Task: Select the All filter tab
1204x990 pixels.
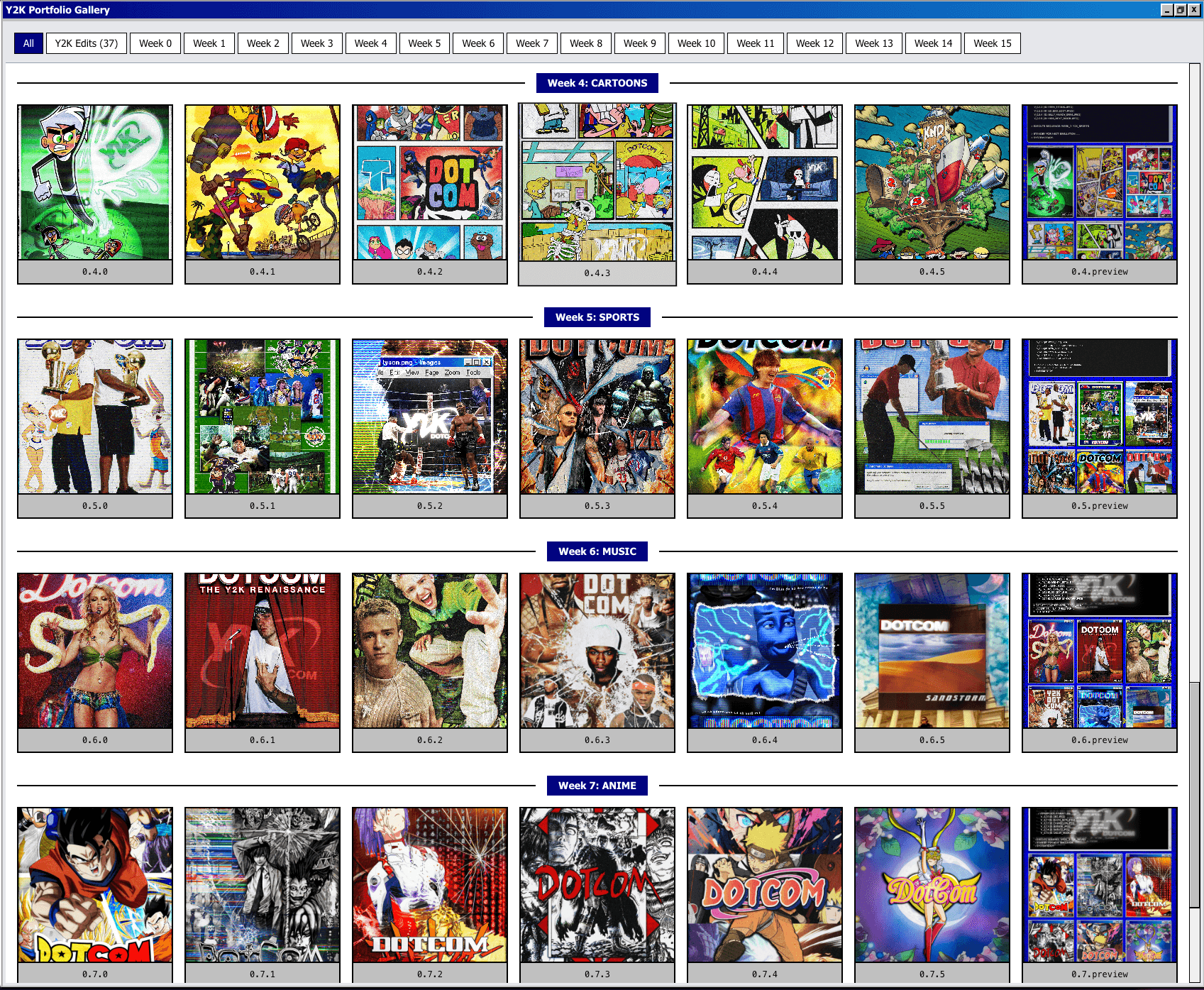Action: pos(28,43)
